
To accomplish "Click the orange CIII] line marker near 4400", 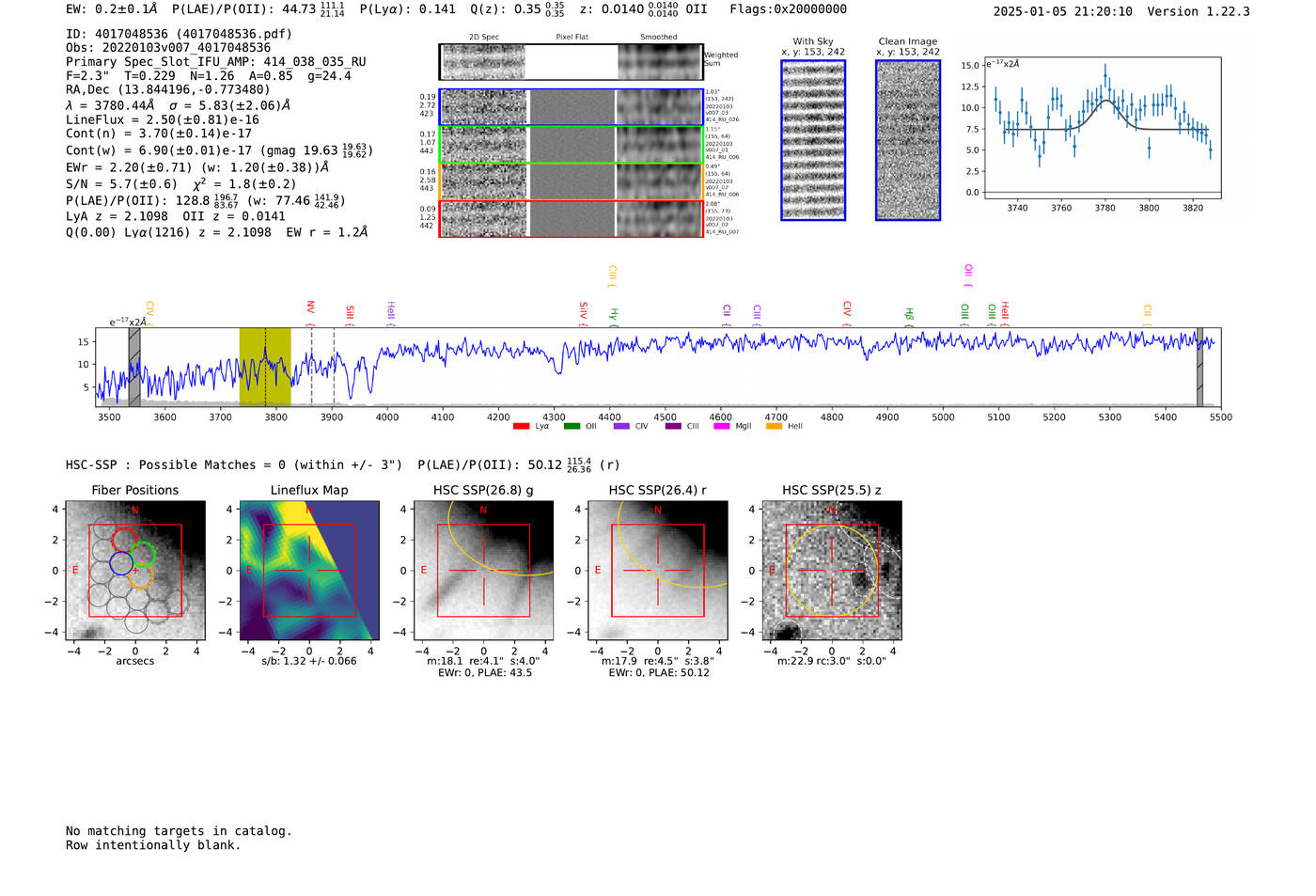I will tap(612, 275).
